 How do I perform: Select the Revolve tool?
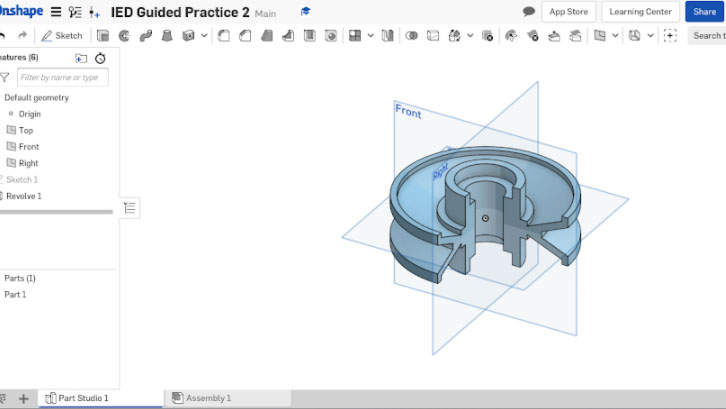[124, 36]
